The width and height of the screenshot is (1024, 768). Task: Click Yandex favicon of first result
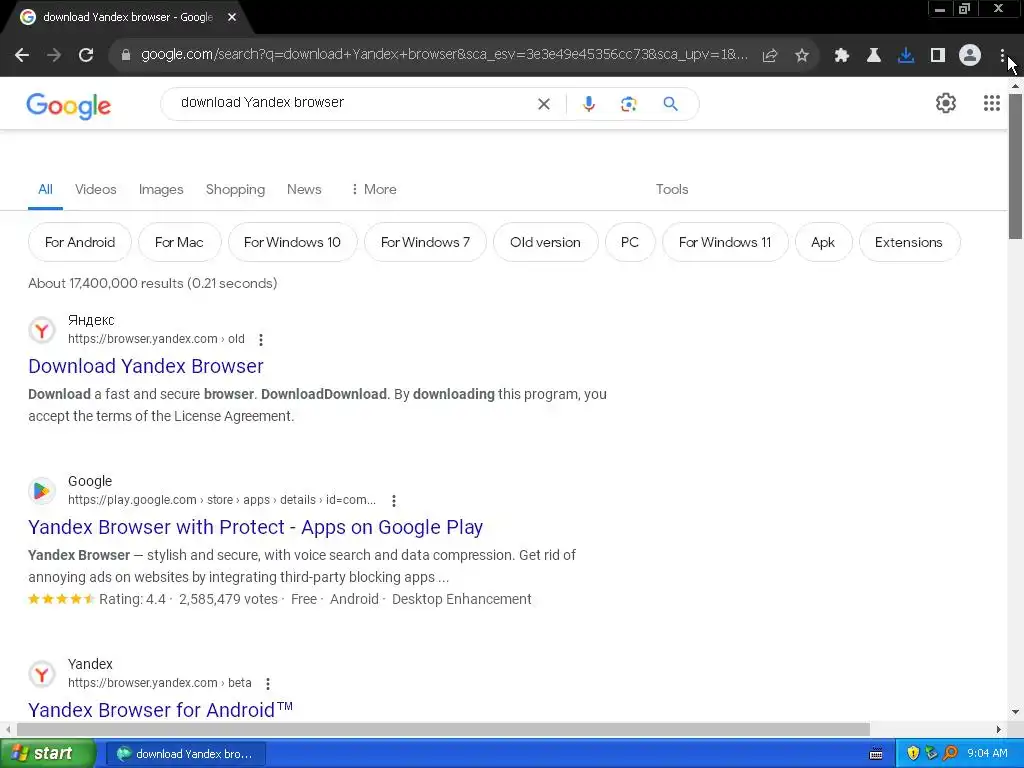[42, 330]
